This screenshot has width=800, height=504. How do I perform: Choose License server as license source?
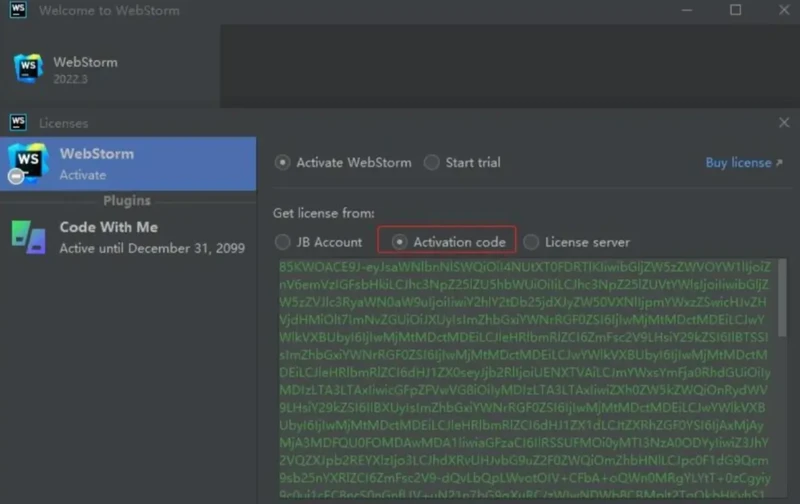point(532,242)
